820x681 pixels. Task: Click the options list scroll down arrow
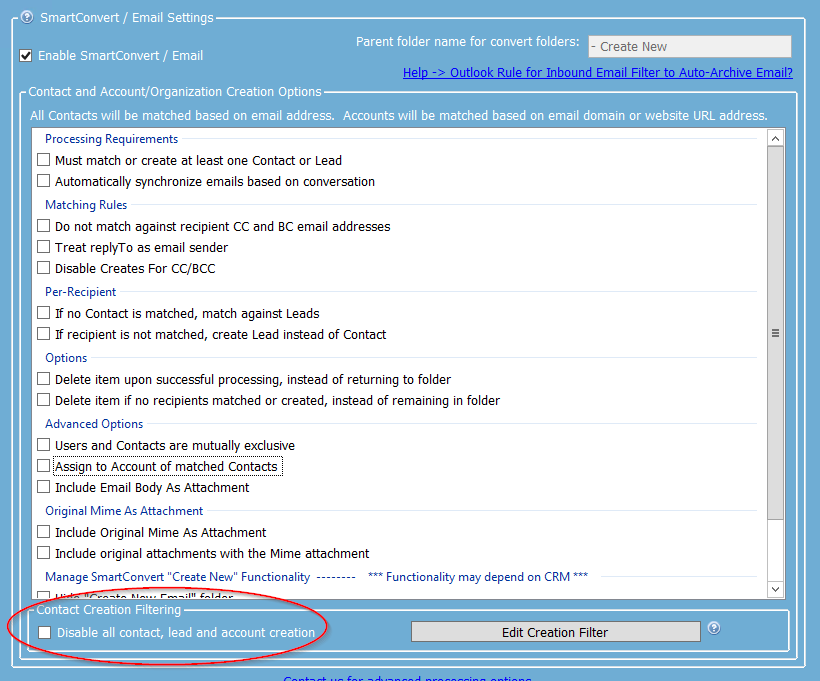[x=775, y=589]
